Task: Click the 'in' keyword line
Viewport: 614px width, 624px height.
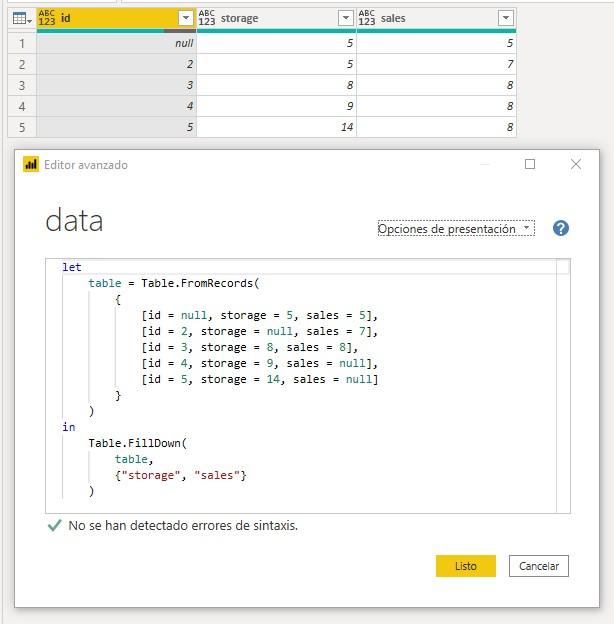Action: pyautogui.click(x=68, y=427)
